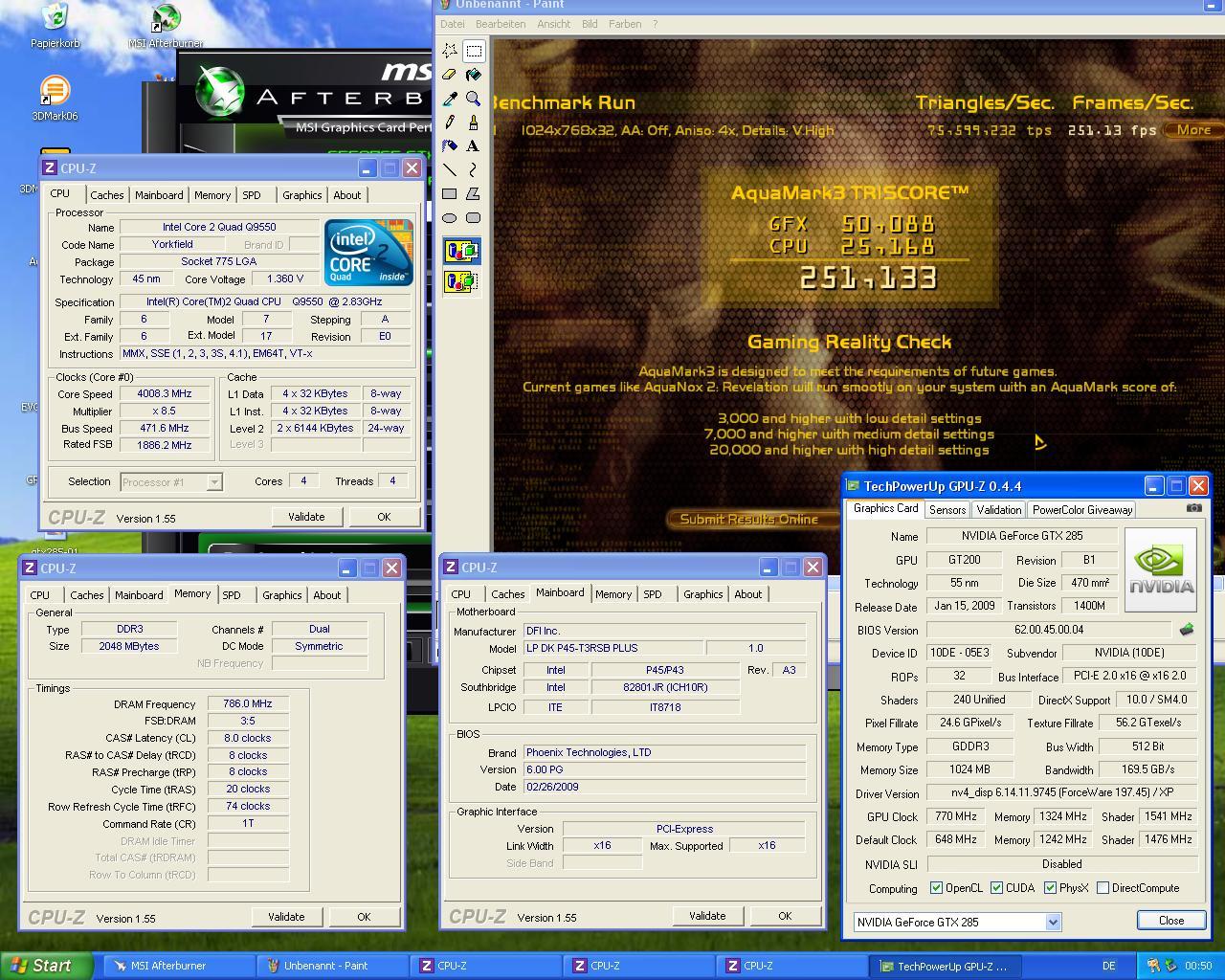Screen dimensions: 1225x980
Task: Choose the Ellipse tool in Paint
Action: click(x=450, y=218)
